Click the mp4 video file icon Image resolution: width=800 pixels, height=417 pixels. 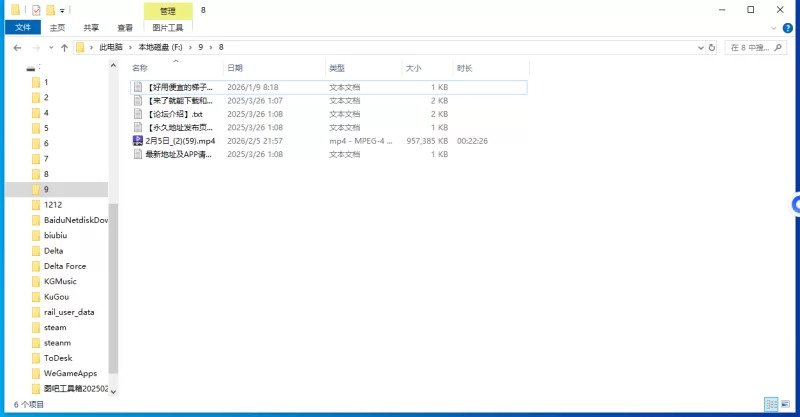(x=138, y=140)
